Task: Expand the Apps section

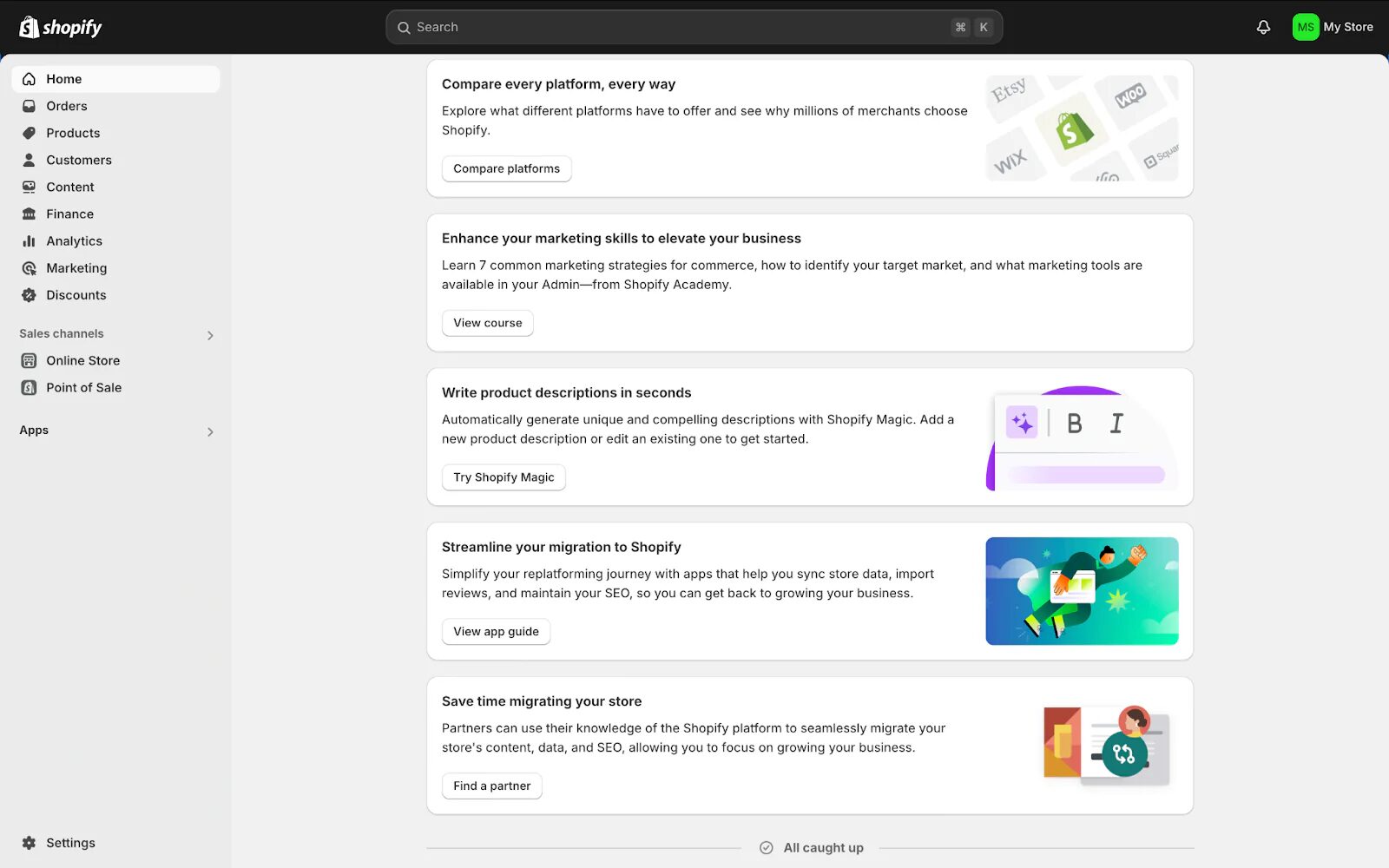Action: 210,431
